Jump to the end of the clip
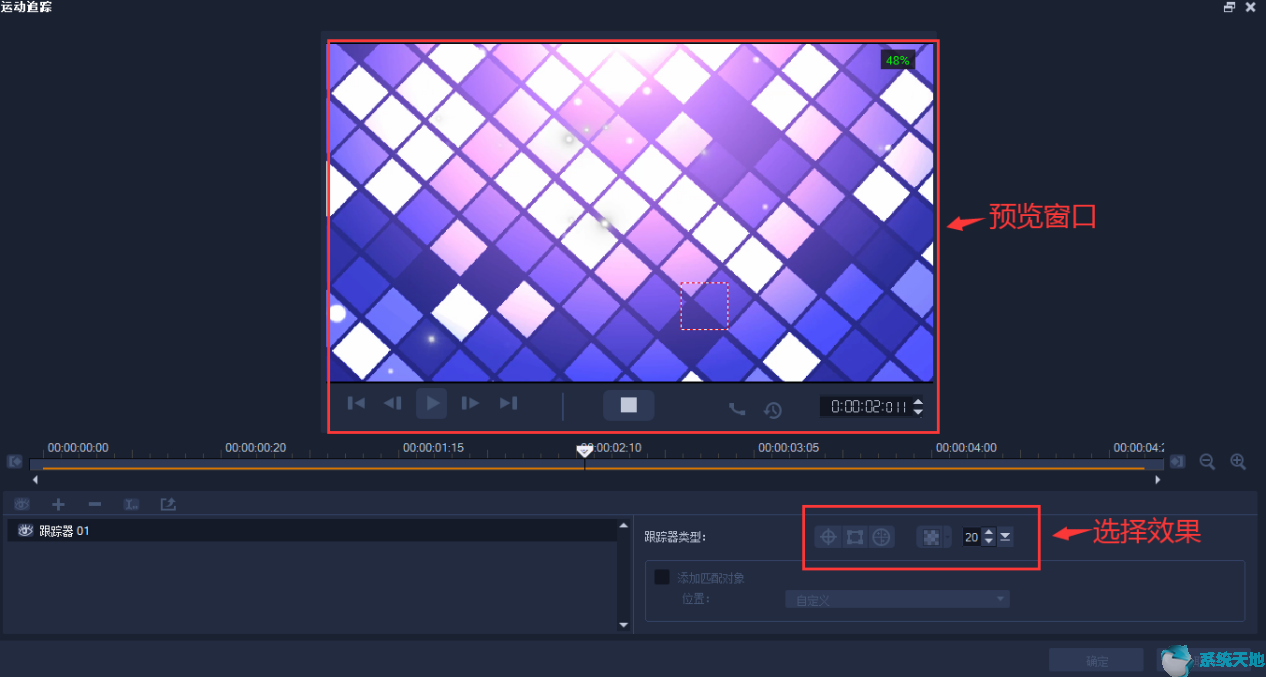Screen dimensions: 1266x677 (x=508, y=403)
